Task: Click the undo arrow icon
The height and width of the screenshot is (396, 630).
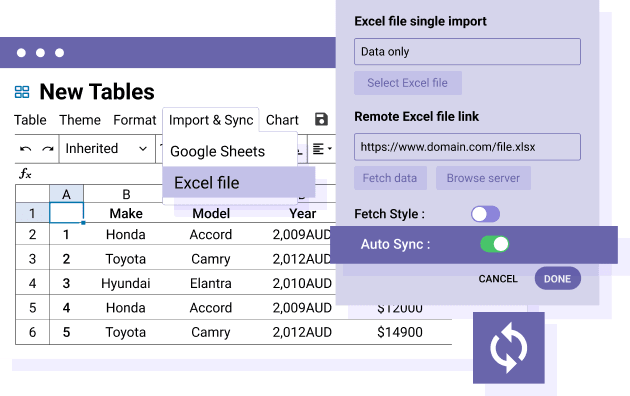Action: pos(26,149)
